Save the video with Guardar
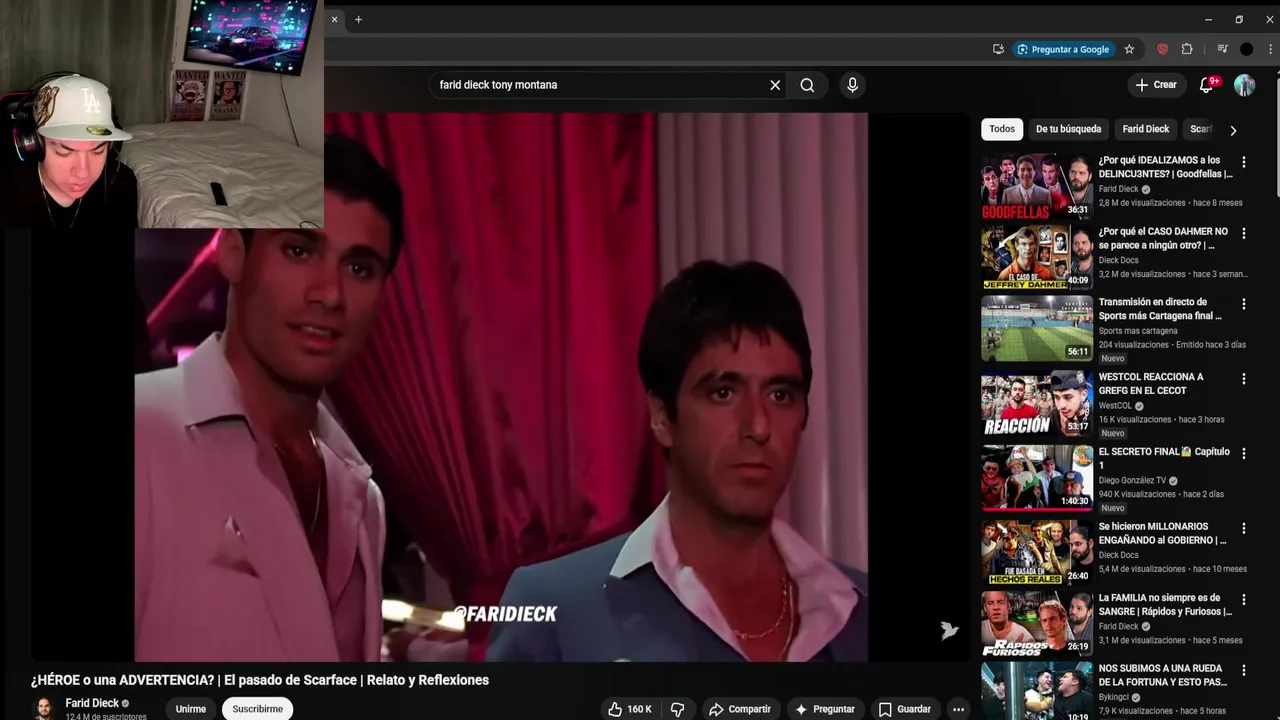The width and height of the screenshot is (1280, 720). pyautogui.click(x=905, y=709)
